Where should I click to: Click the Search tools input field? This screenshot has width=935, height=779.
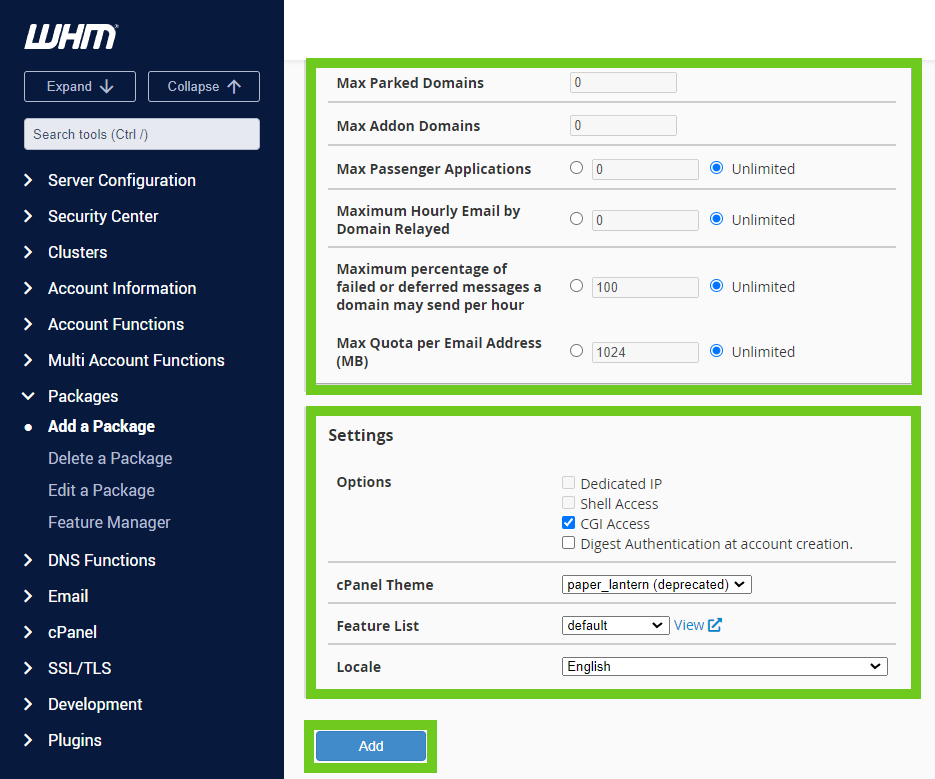coord(142,134)
